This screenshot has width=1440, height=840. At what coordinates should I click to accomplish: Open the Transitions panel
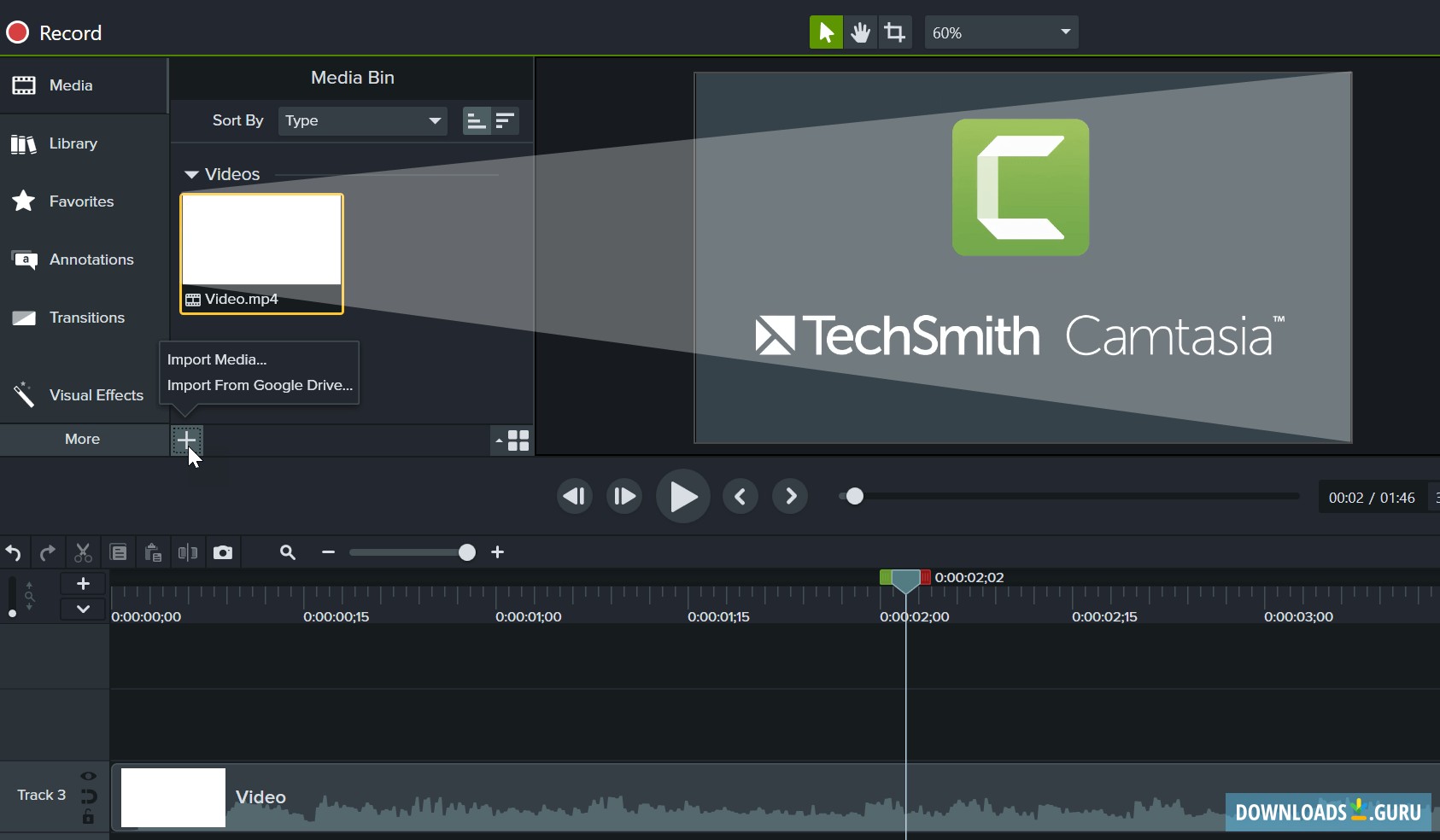85,318
